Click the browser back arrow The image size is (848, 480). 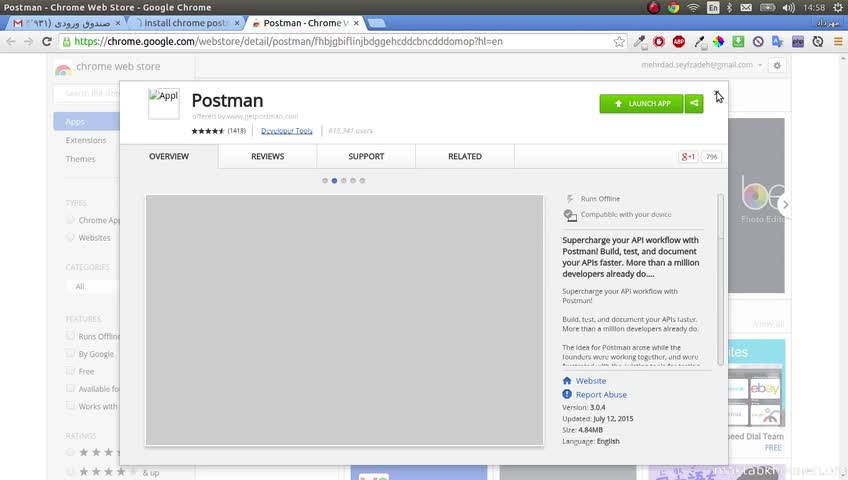point(11,42)
